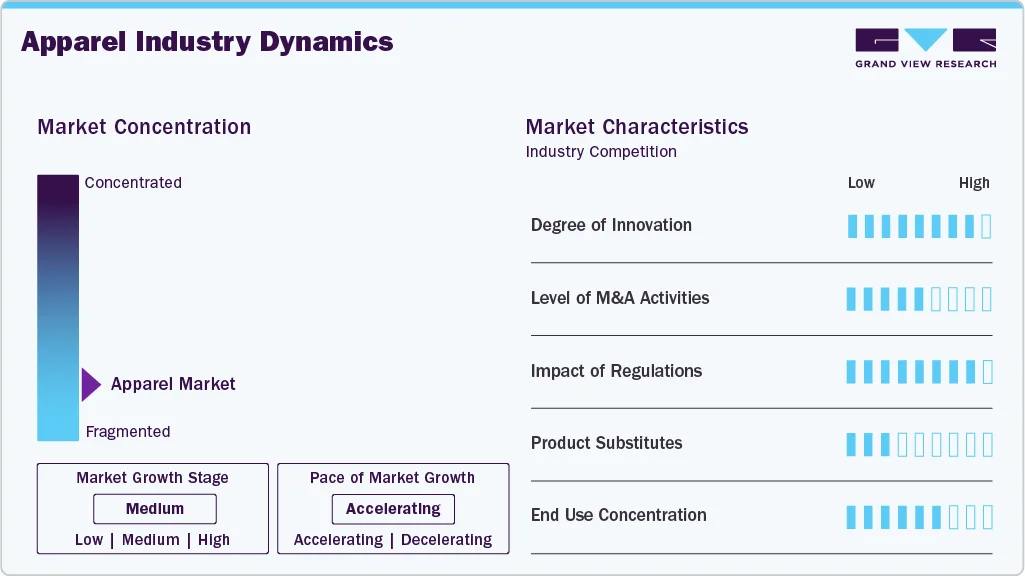Click the Fragmented label at the bottom of the scale
The width and height of the screenshot is (1025, 576).
pyautogui.click(x=128, y=432)
